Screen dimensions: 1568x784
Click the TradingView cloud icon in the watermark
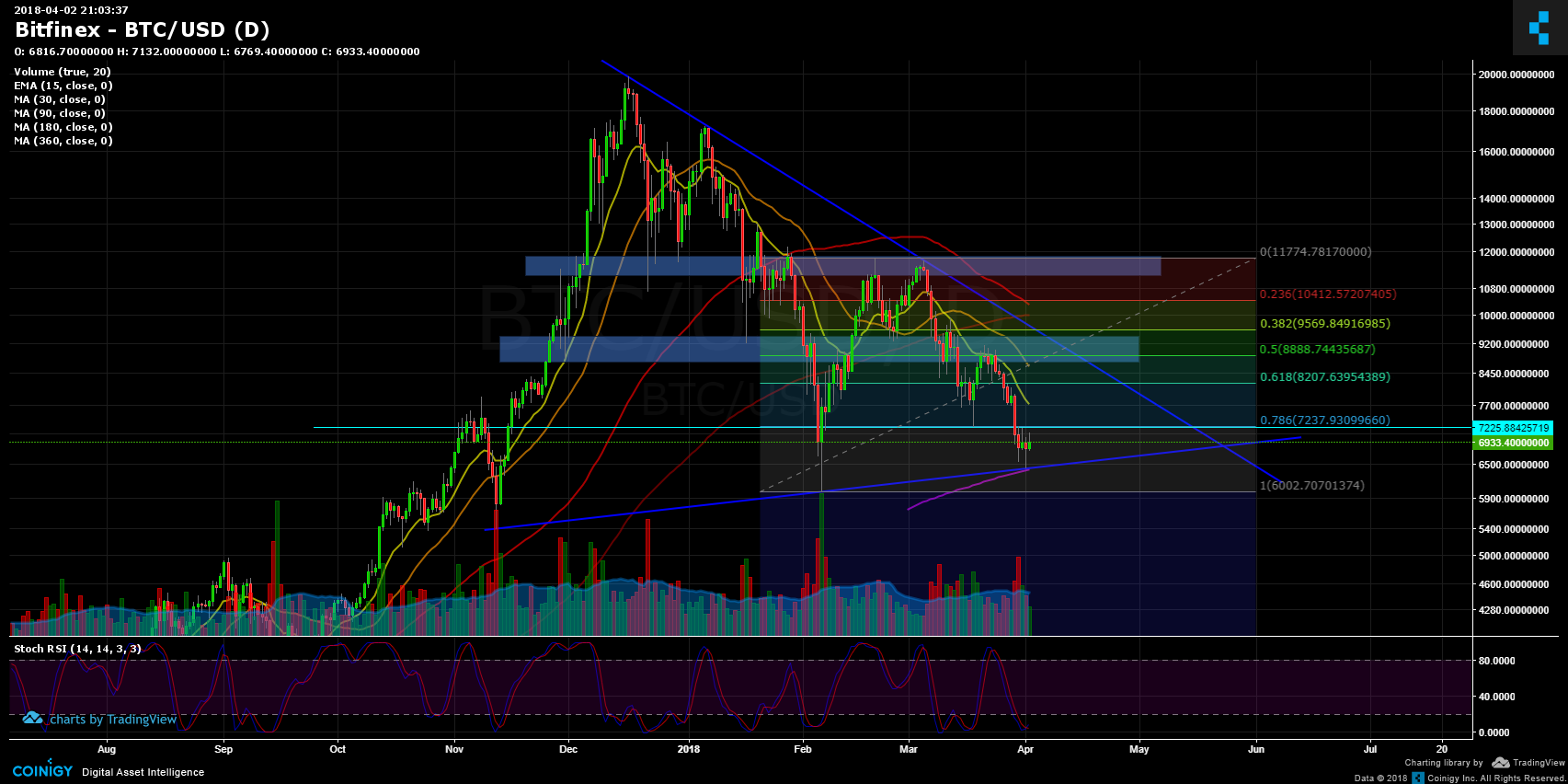(x=32, y=718)
